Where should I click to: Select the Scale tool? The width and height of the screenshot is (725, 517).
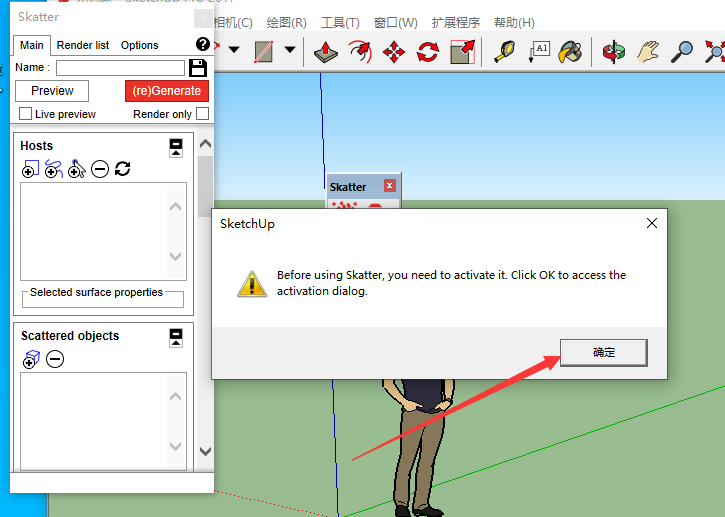coord(462,51)
